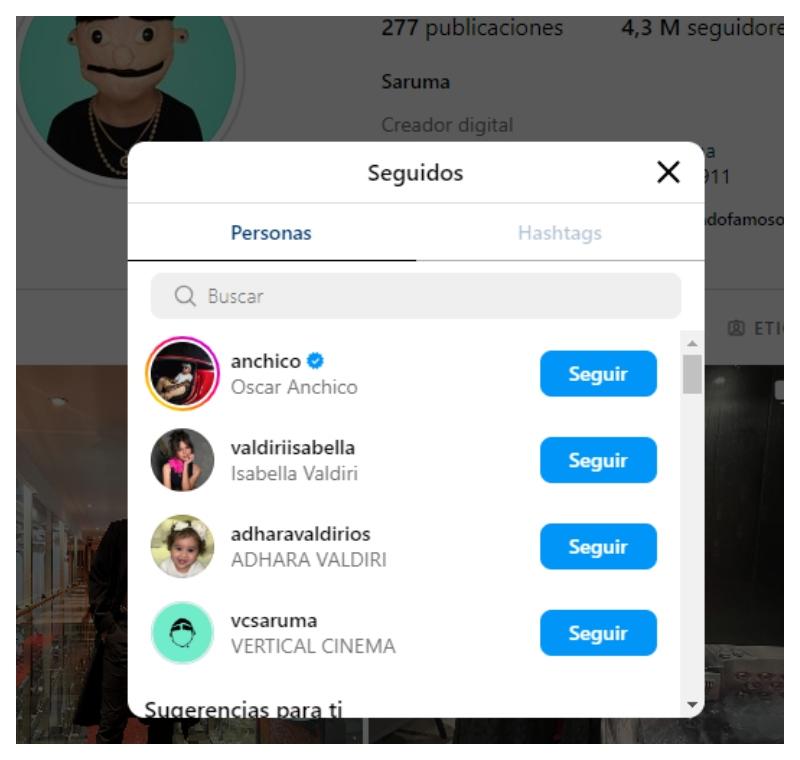The height and width of the screenshot is (760, 800).
Task: Open the adharavaldirios username link
Action: [x=301, y=534]
